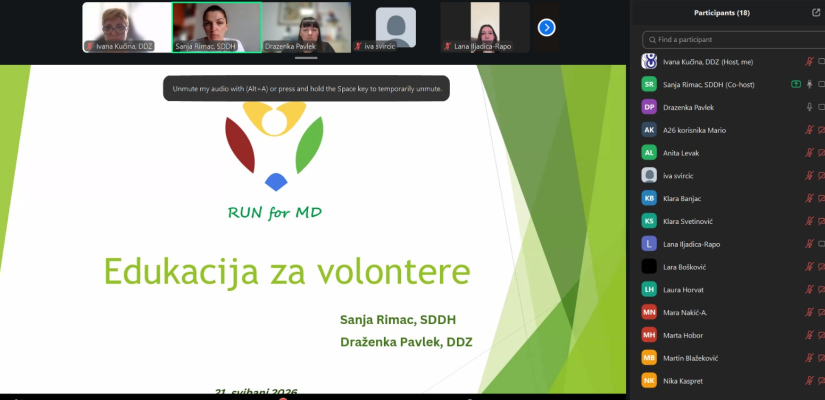Select participant name Marta Hobor

[683, 335]
